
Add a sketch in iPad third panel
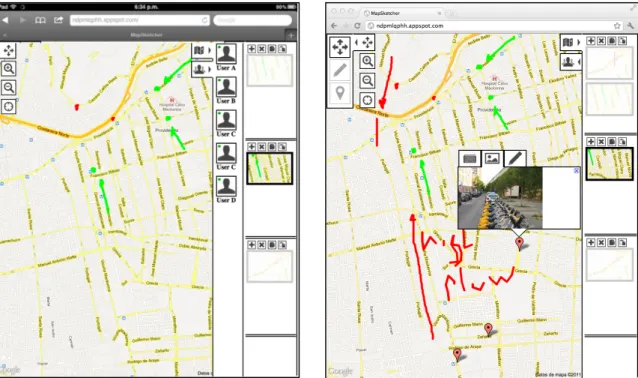[x=251, y=245]
